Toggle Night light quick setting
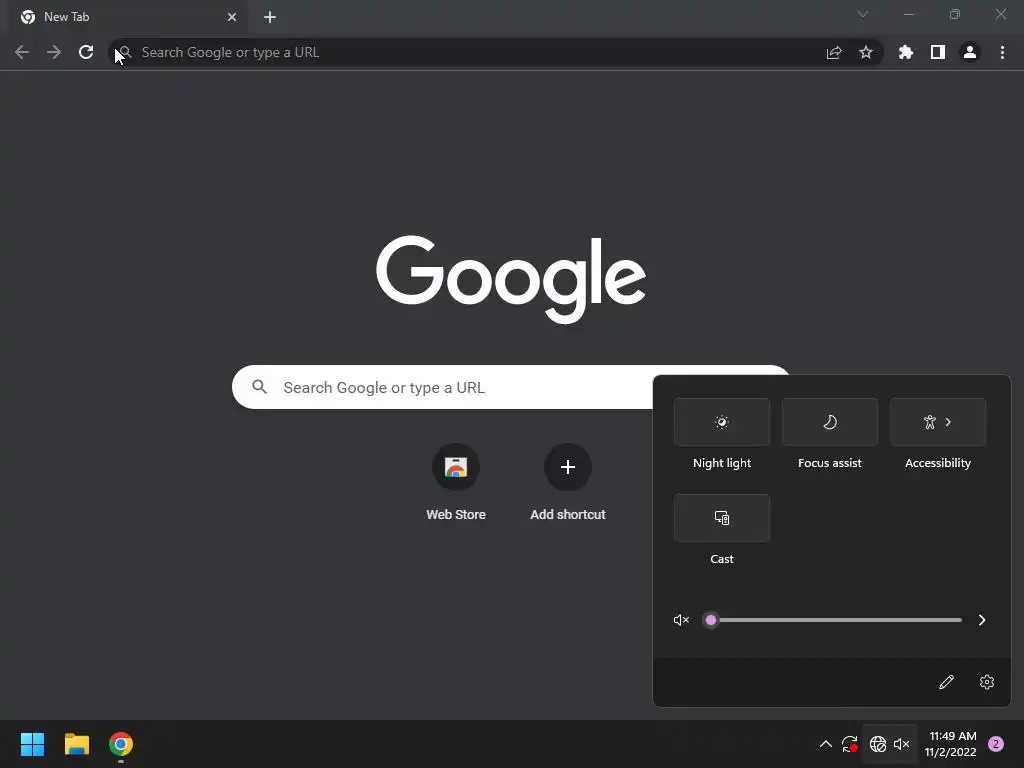 click(722, 422)
